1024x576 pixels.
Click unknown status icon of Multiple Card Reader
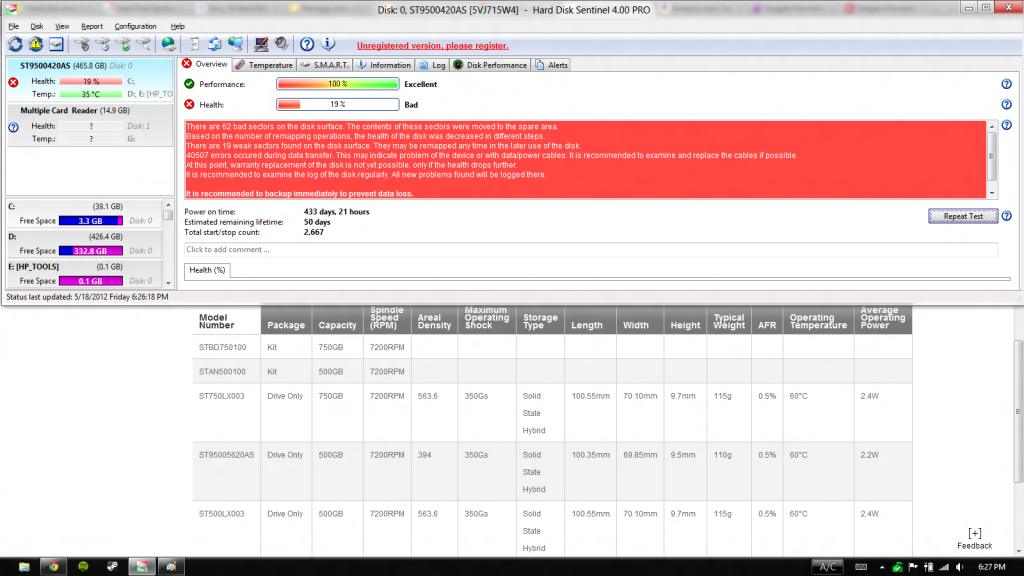(13, 127)
